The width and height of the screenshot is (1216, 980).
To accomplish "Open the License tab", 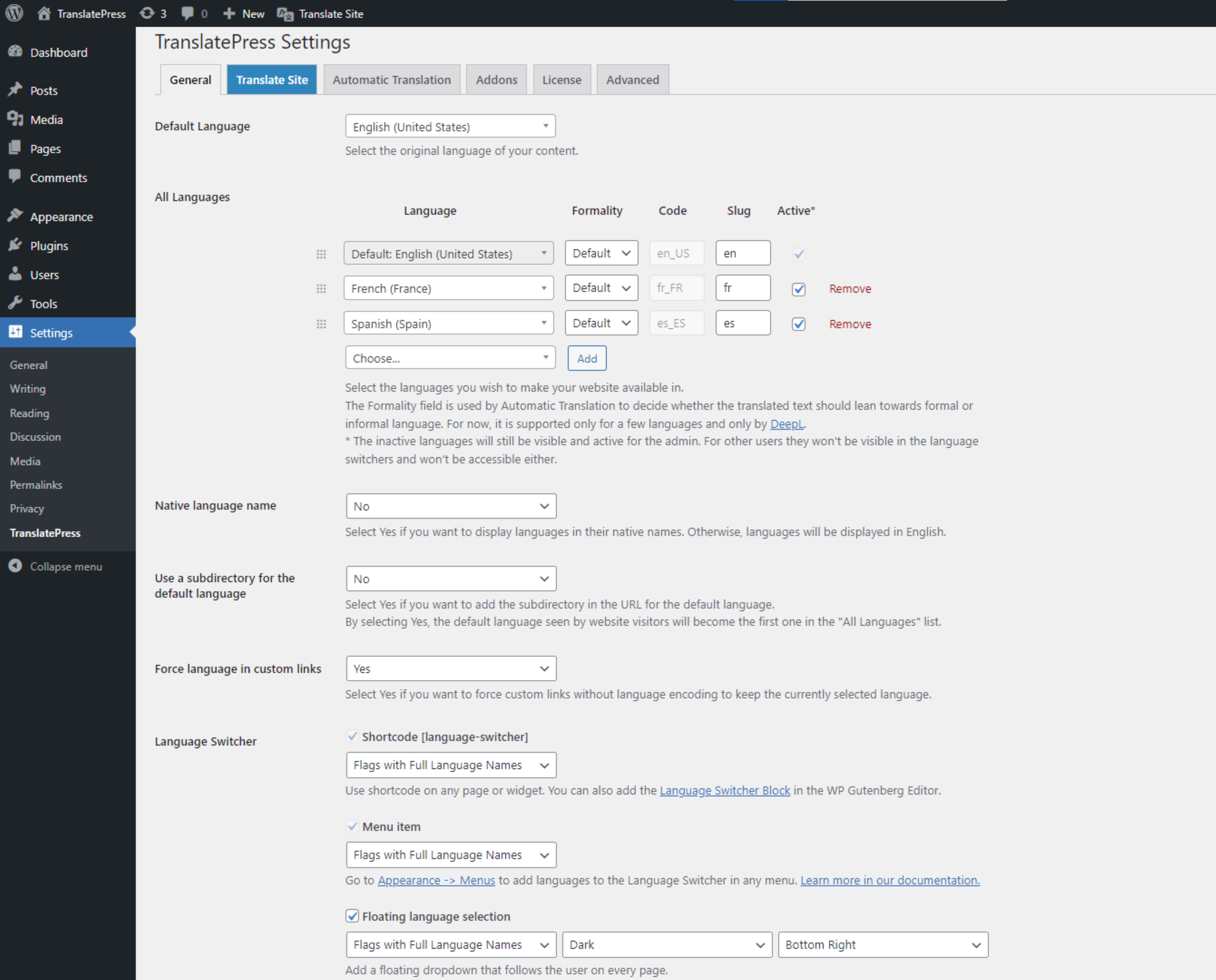I will pyautogui.click(x=562, y=79).
